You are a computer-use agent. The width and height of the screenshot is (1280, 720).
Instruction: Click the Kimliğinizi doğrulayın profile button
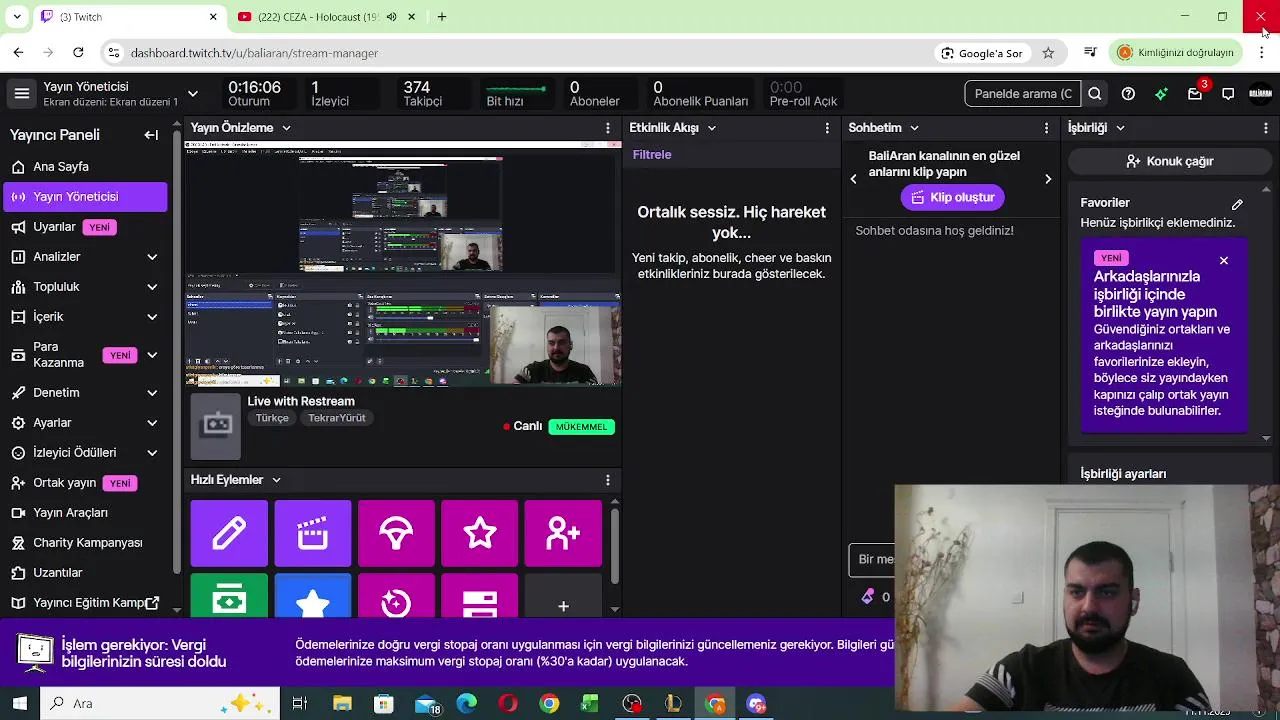pos(1175,53)
